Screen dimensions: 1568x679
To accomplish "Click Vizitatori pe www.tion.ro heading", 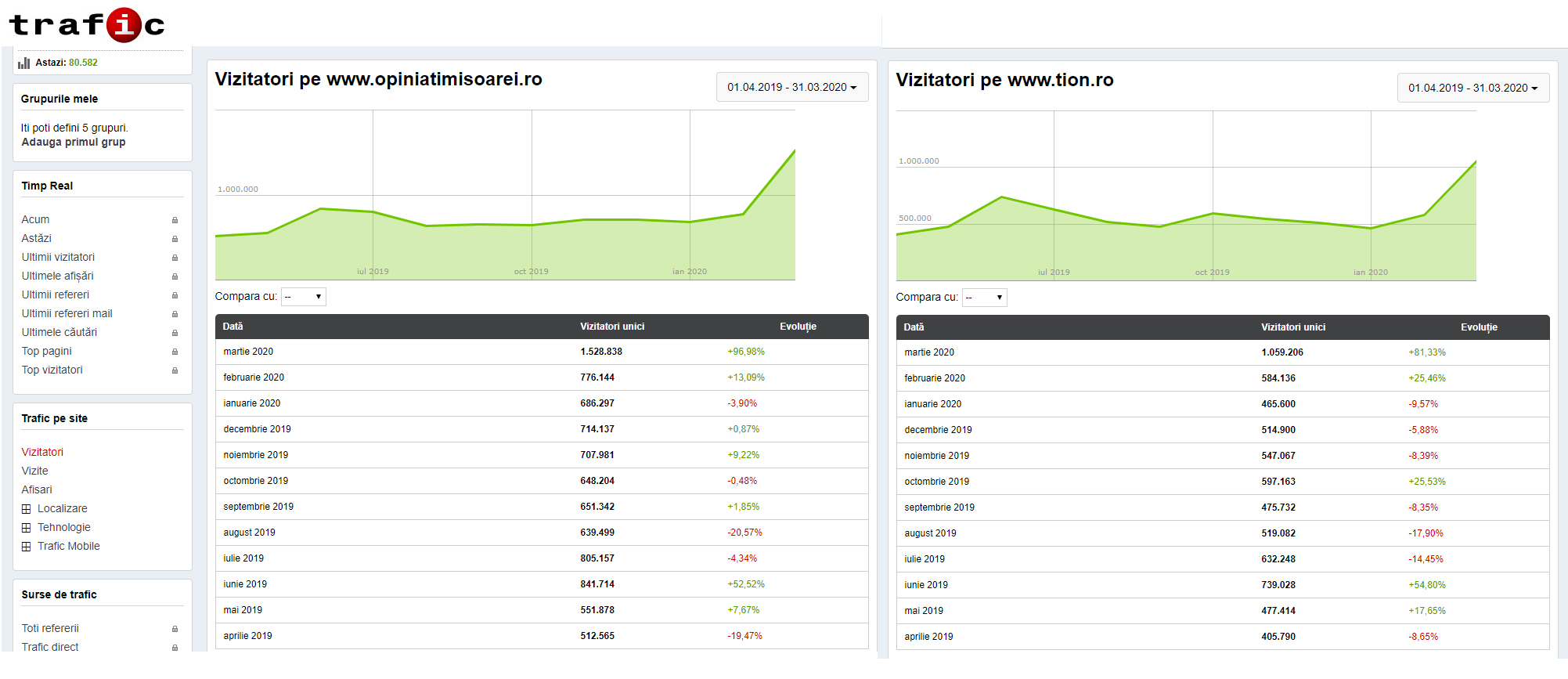I will (x=1004, y=80).
